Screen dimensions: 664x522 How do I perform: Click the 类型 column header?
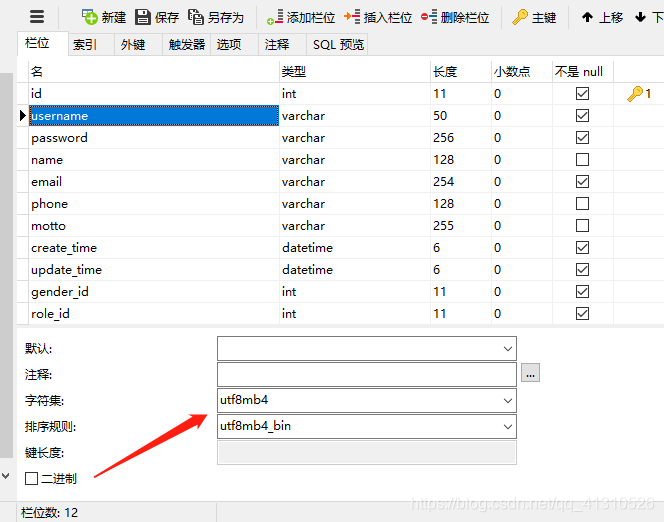tap(355, 72)
